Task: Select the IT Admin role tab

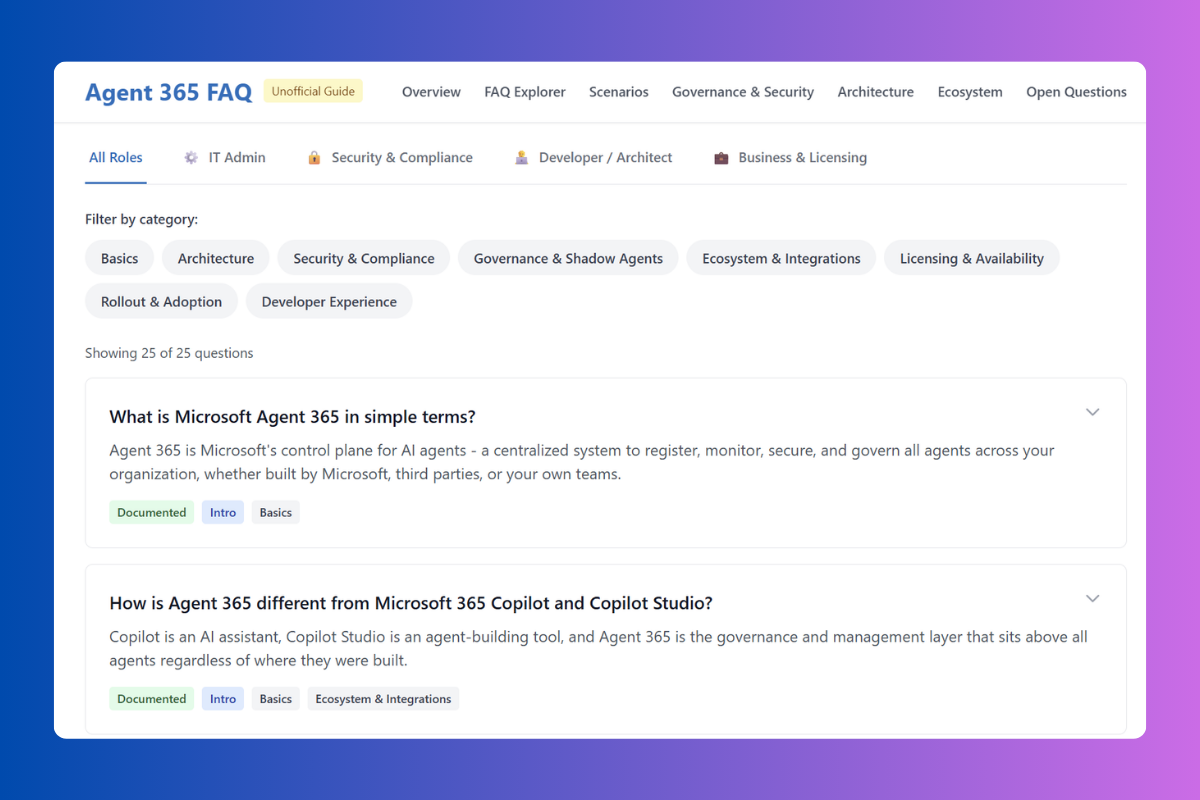Action: pos(236,157)
